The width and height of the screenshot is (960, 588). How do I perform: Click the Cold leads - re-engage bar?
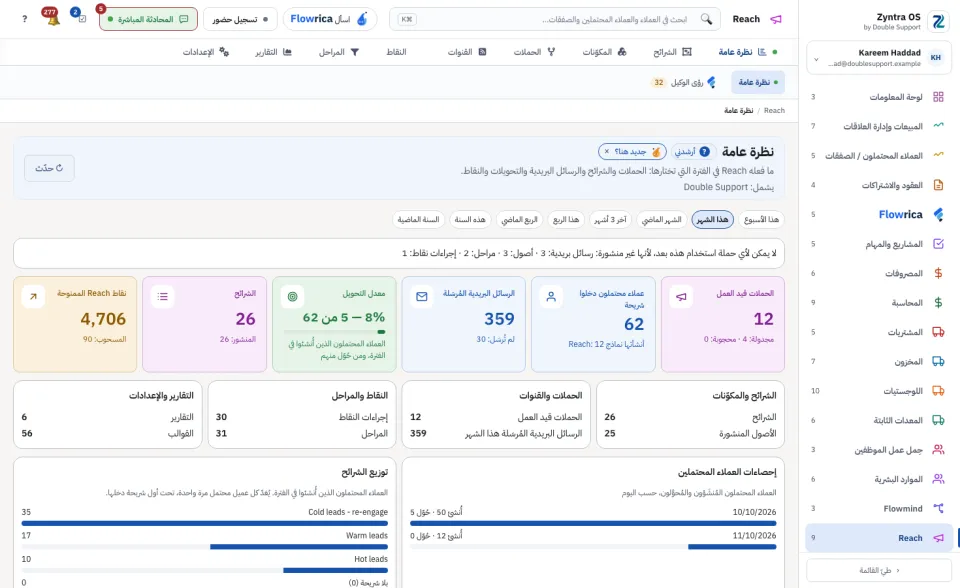pos(204,523)
